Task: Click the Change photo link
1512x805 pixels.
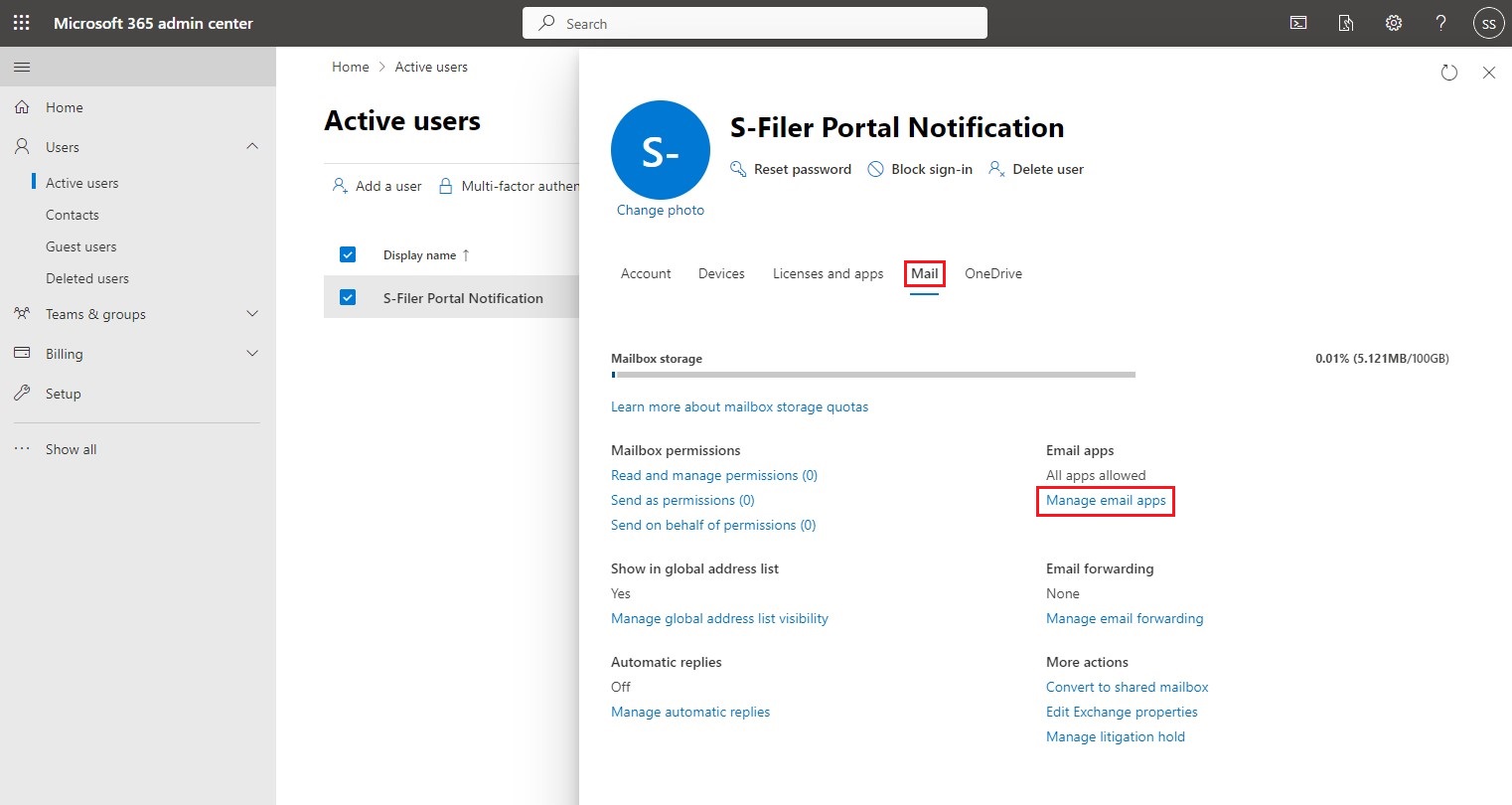Action: point(661,210)
